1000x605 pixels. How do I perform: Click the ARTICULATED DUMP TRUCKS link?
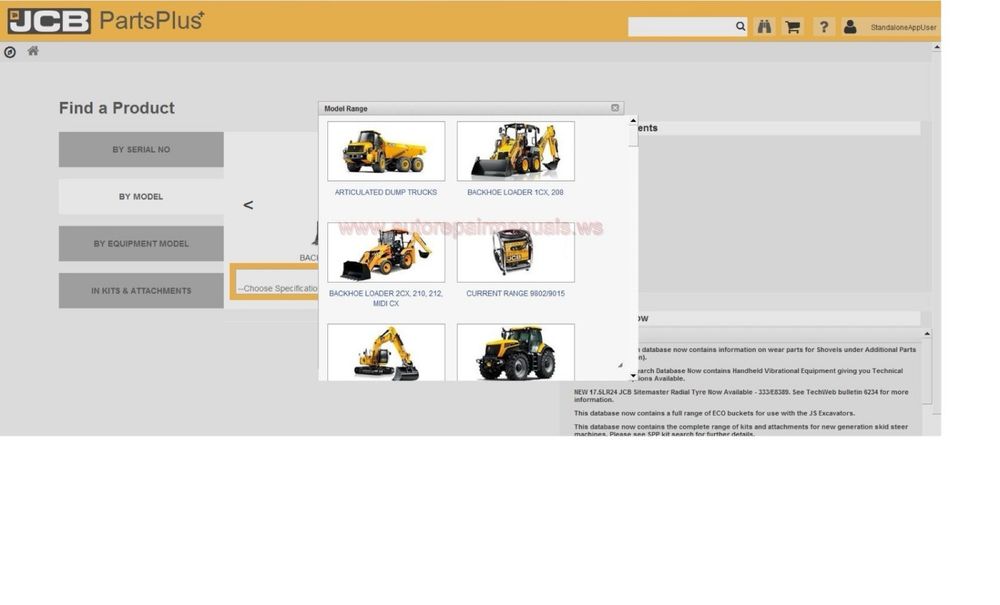386,192
